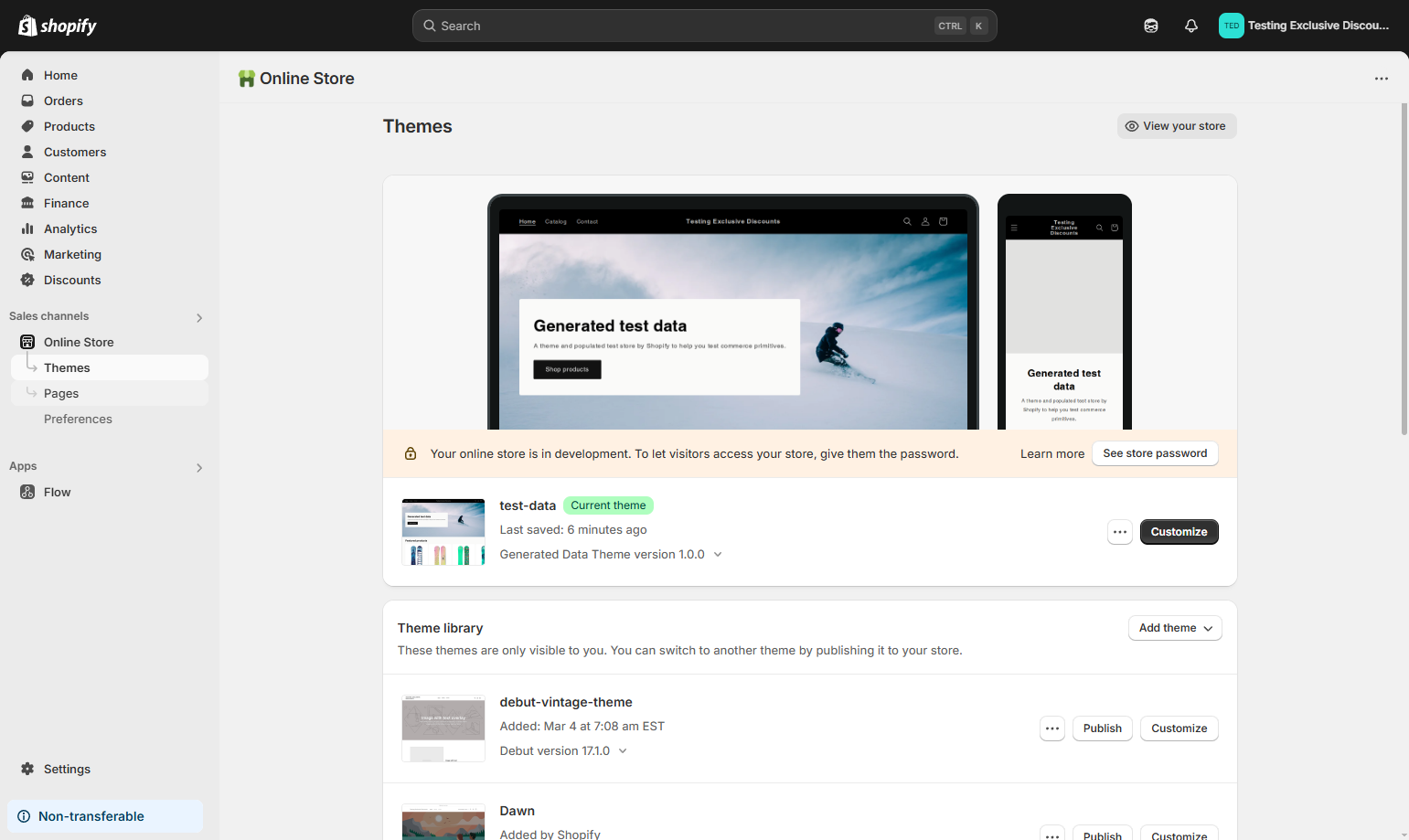Customize the current test-data theme
The height and width of the screenshot is (840, 1409).
1180,532
